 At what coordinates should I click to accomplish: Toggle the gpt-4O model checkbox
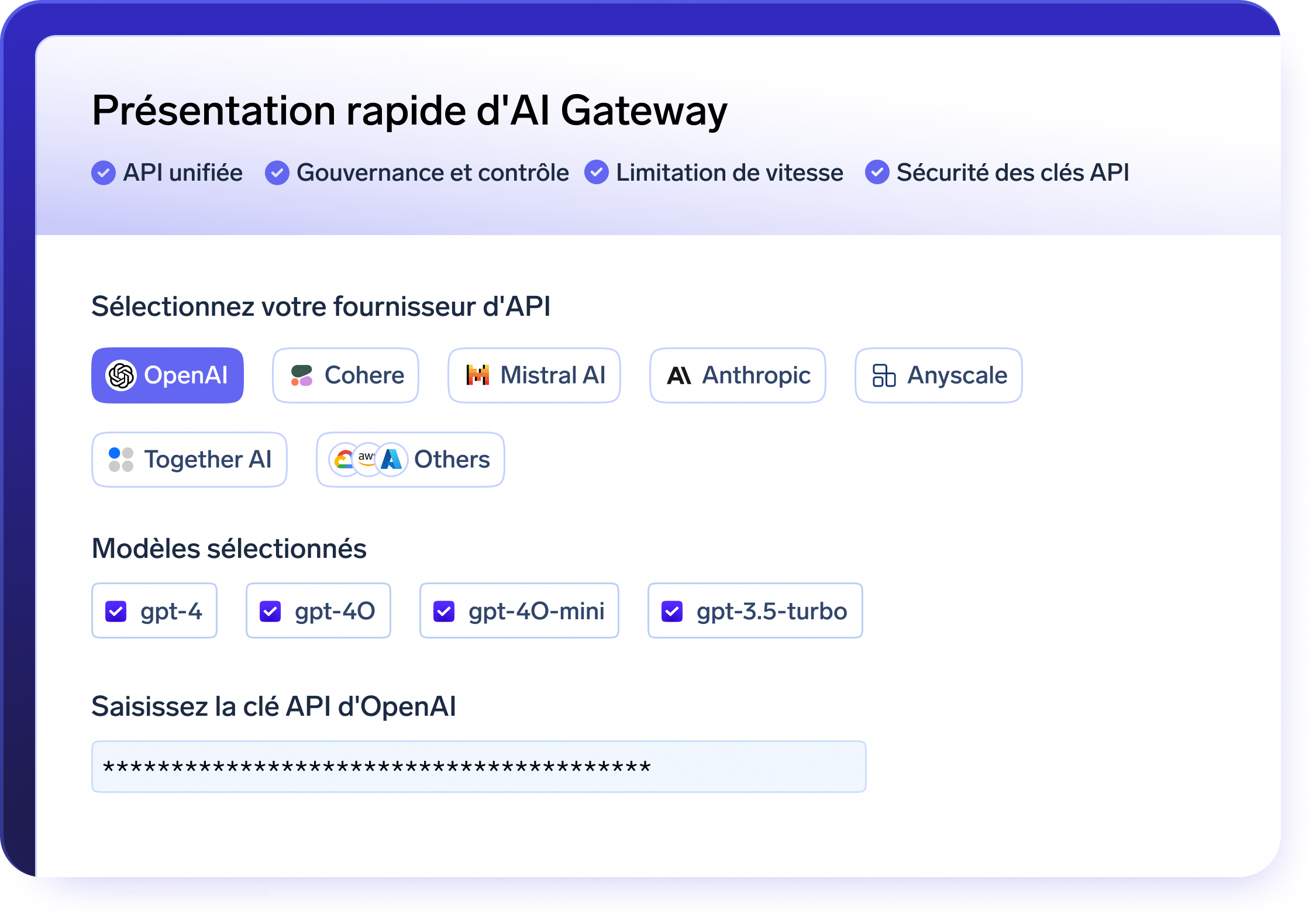coord(270,612)
